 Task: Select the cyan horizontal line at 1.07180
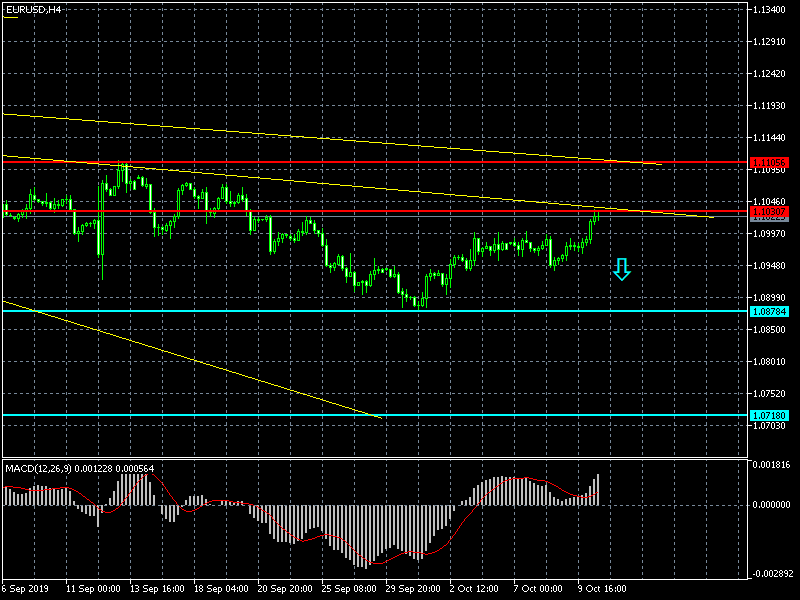click(x=500, y=415)
